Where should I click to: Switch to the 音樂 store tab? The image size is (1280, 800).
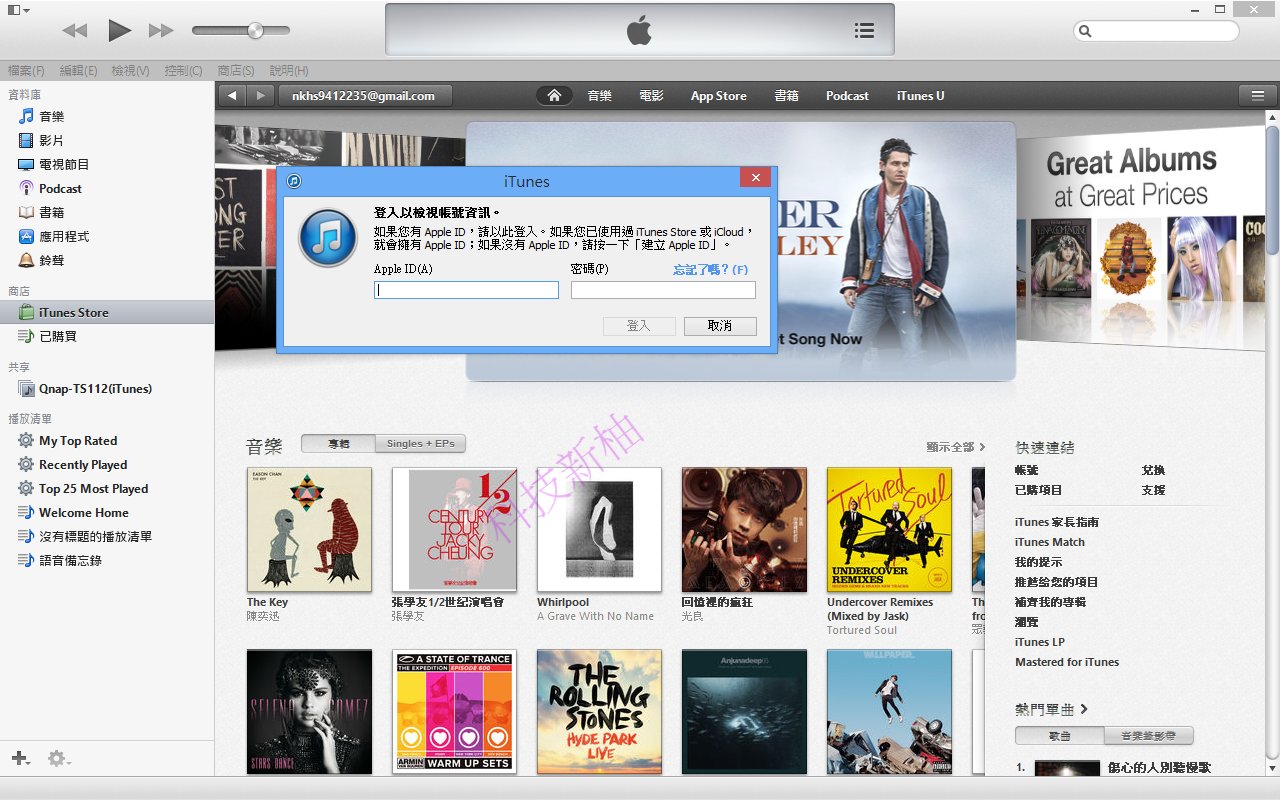[599, 95]
